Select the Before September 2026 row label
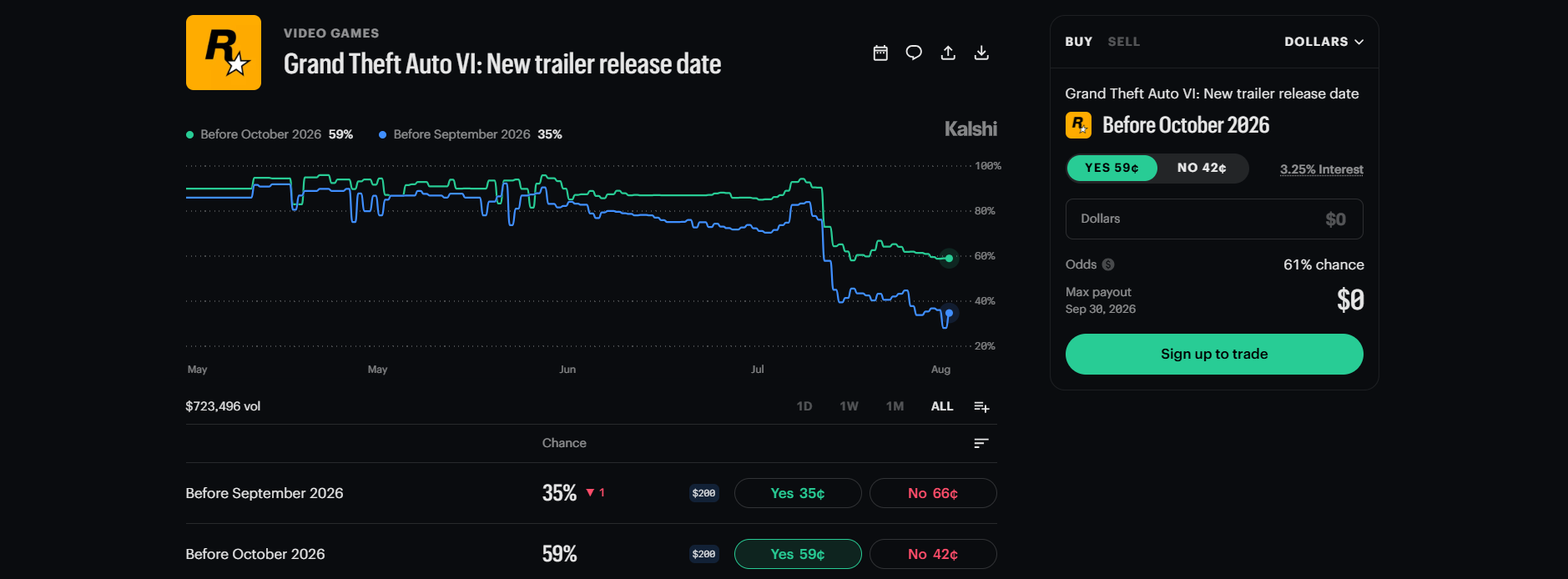This screenshot has height=579, width=1568. pyautogui.click(x=265, y=493)
